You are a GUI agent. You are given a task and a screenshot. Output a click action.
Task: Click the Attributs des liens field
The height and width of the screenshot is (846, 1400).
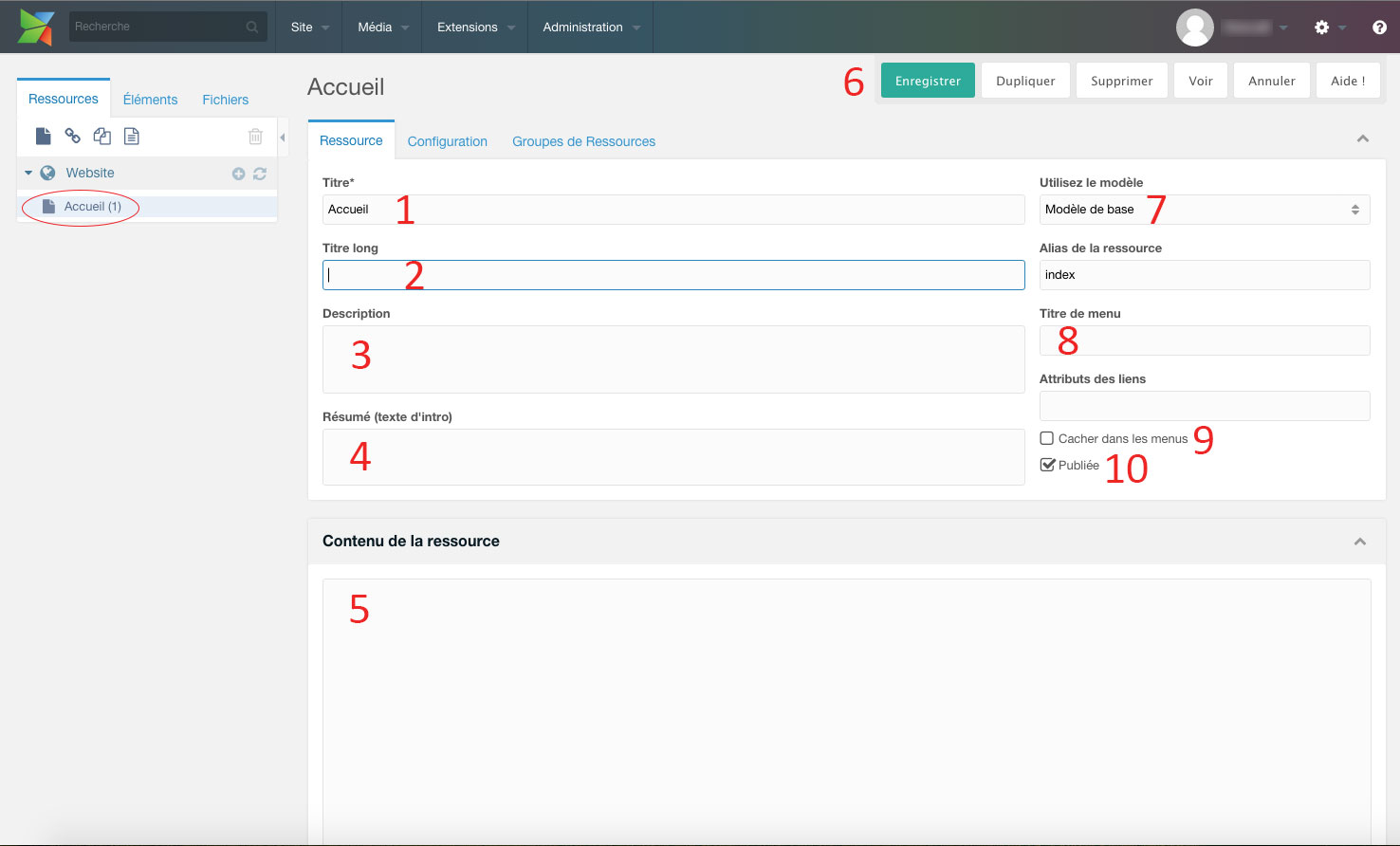tap(1205, 406)
